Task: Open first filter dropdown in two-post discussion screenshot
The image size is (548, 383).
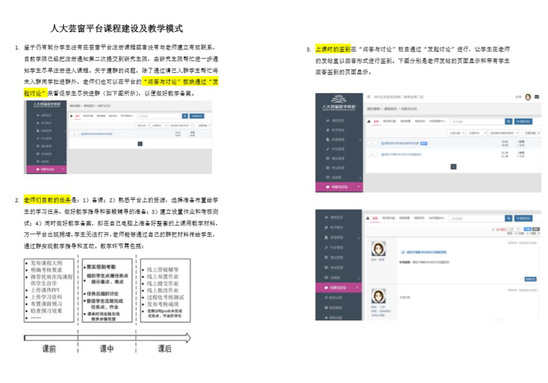Action: [456, 133]
